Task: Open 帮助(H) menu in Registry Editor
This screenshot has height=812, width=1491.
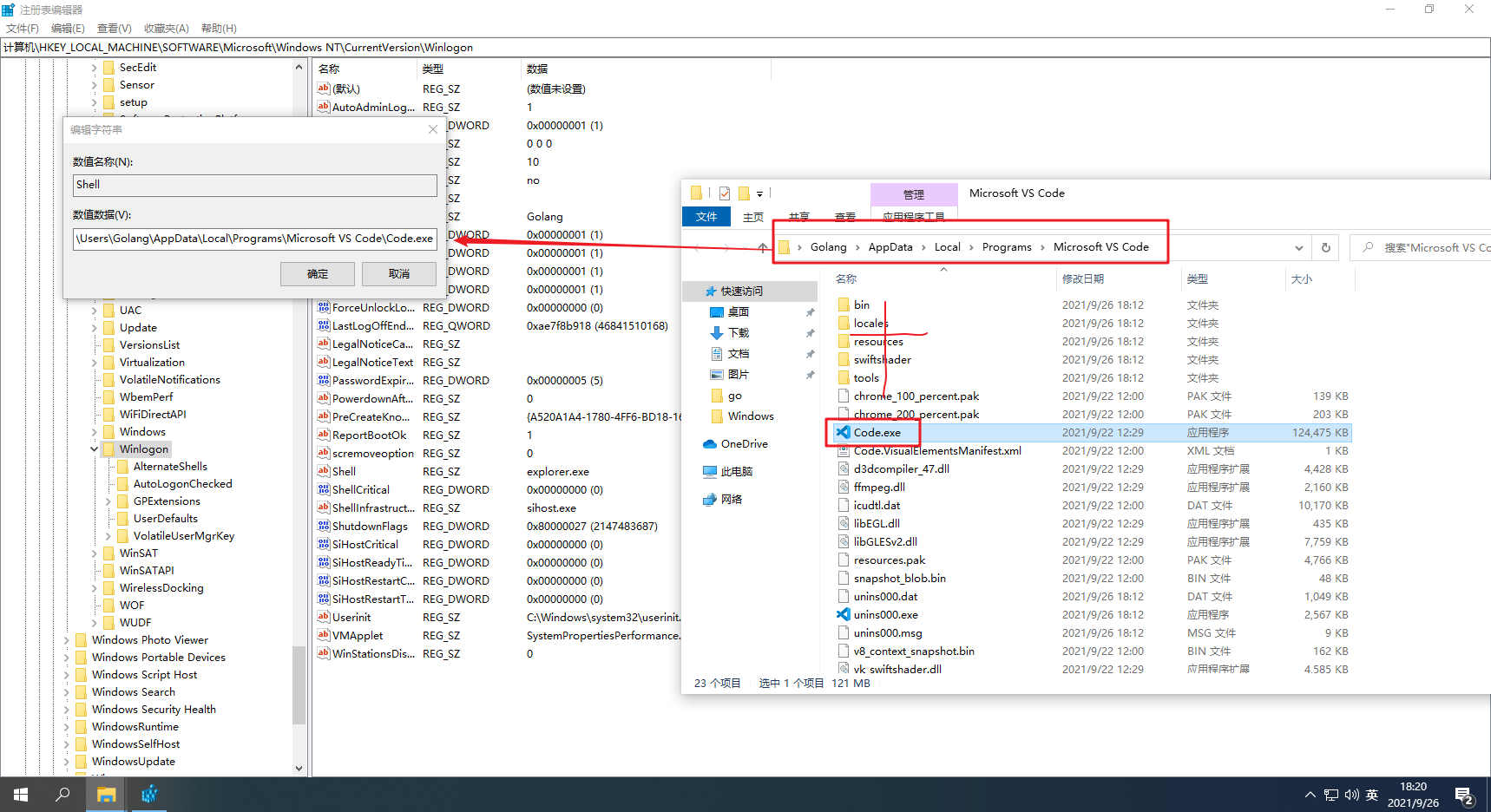Action: click(219, 28)
